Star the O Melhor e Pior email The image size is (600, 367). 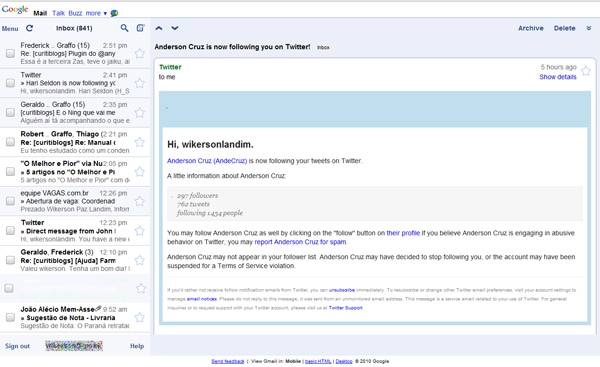(x=140, y=171)
